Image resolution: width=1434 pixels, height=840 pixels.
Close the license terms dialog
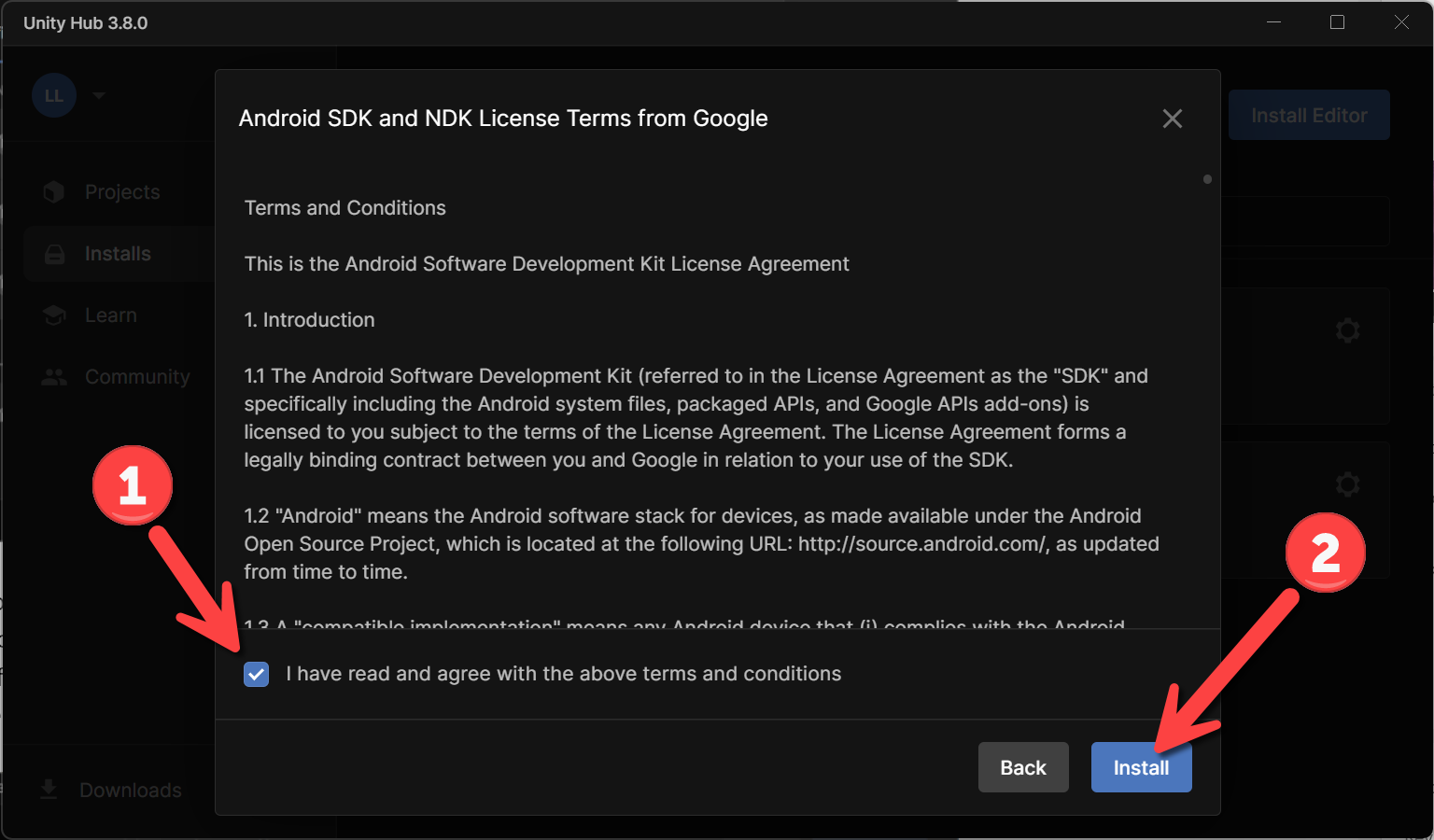click(1173, 119)
